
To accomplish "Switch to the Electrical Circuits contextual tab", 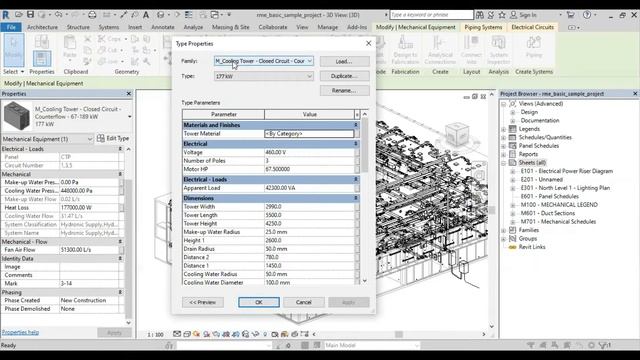I will (532, 27).
